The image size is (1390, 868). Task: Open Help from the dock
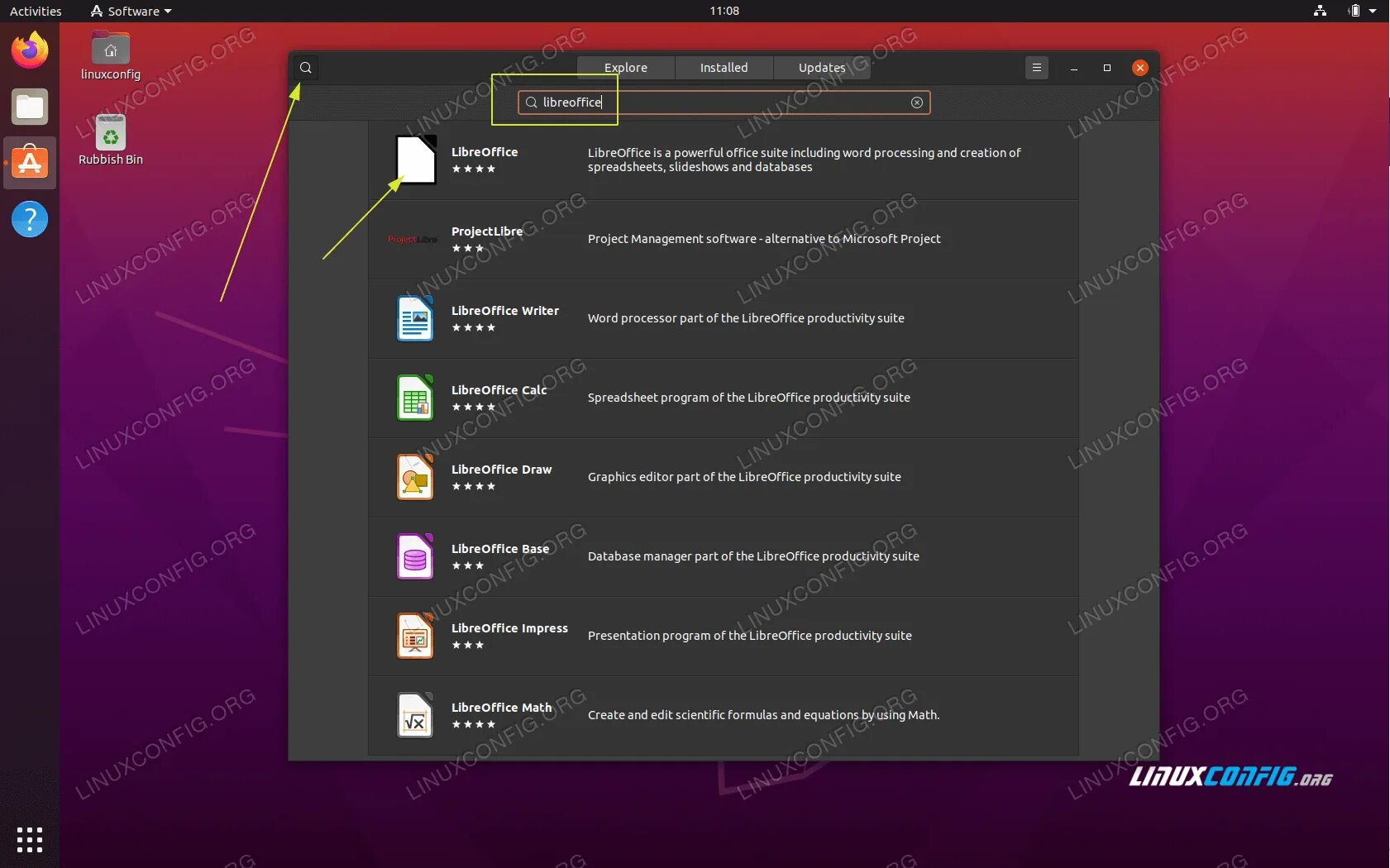pos(30,219)
